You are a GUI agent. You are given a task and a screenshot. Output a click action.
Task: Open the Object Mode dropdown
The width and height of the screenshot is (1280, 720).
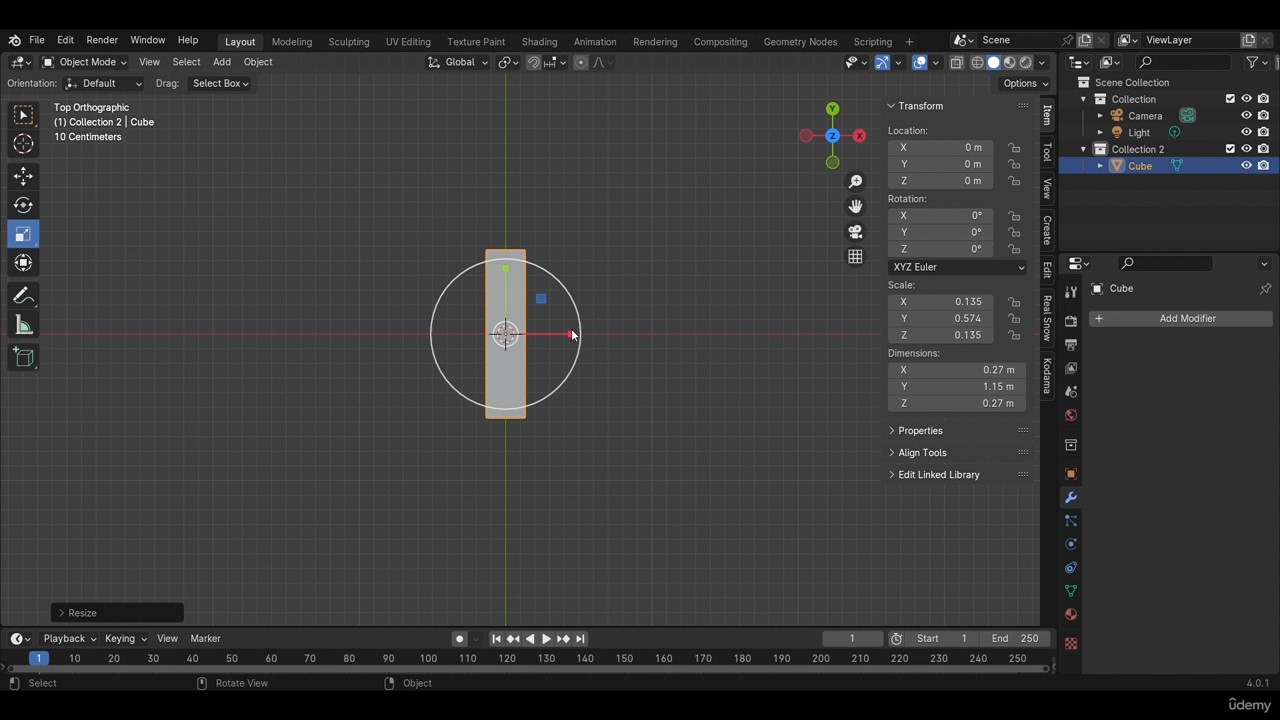click(85, 62)
